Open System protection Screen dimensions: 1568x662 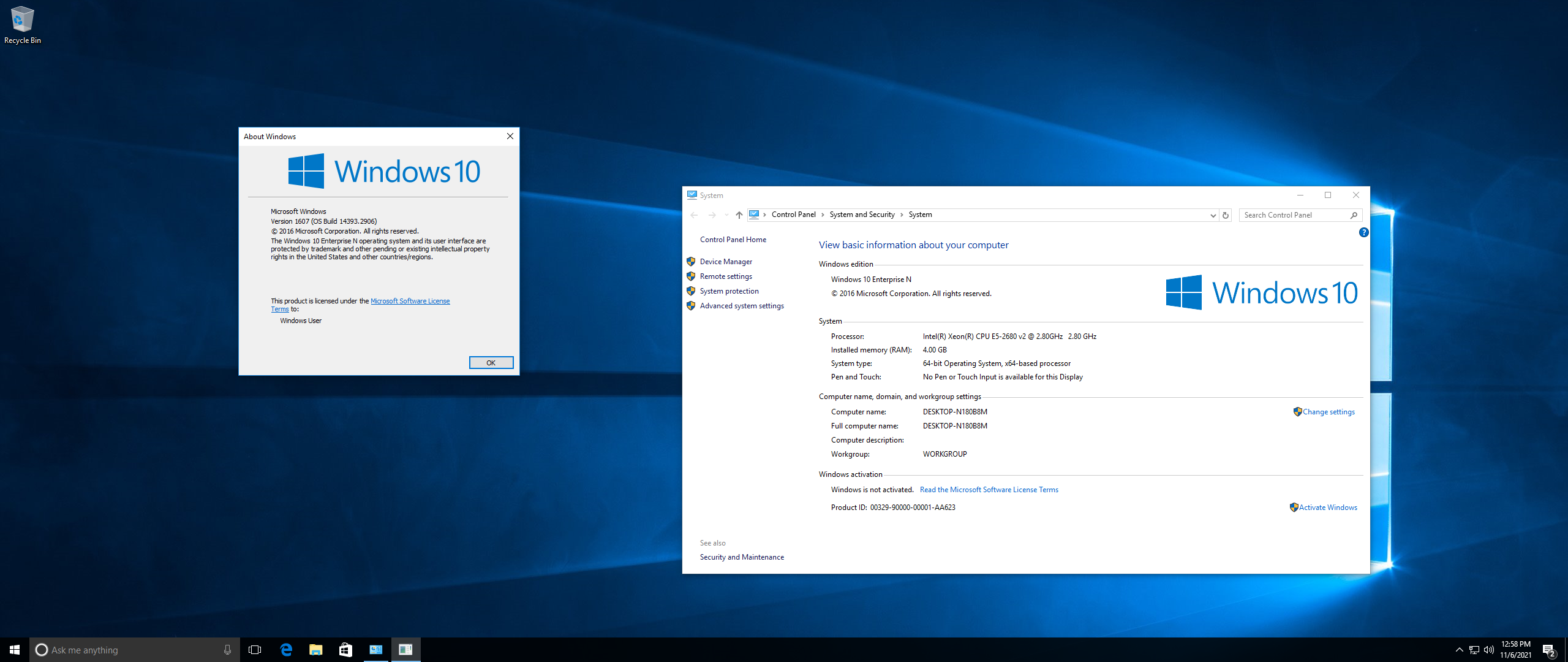(x=729, y=291)
